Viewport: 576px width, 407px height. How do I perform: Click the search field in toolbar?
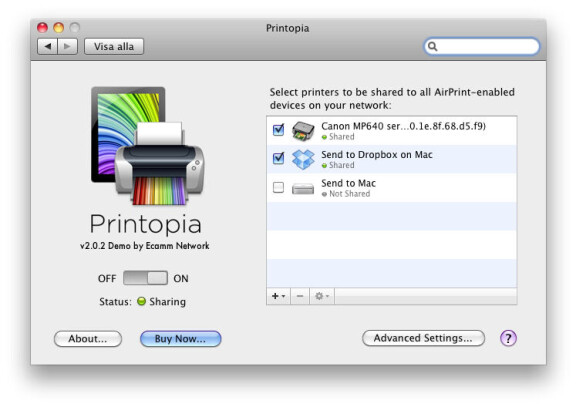point(482,46)
